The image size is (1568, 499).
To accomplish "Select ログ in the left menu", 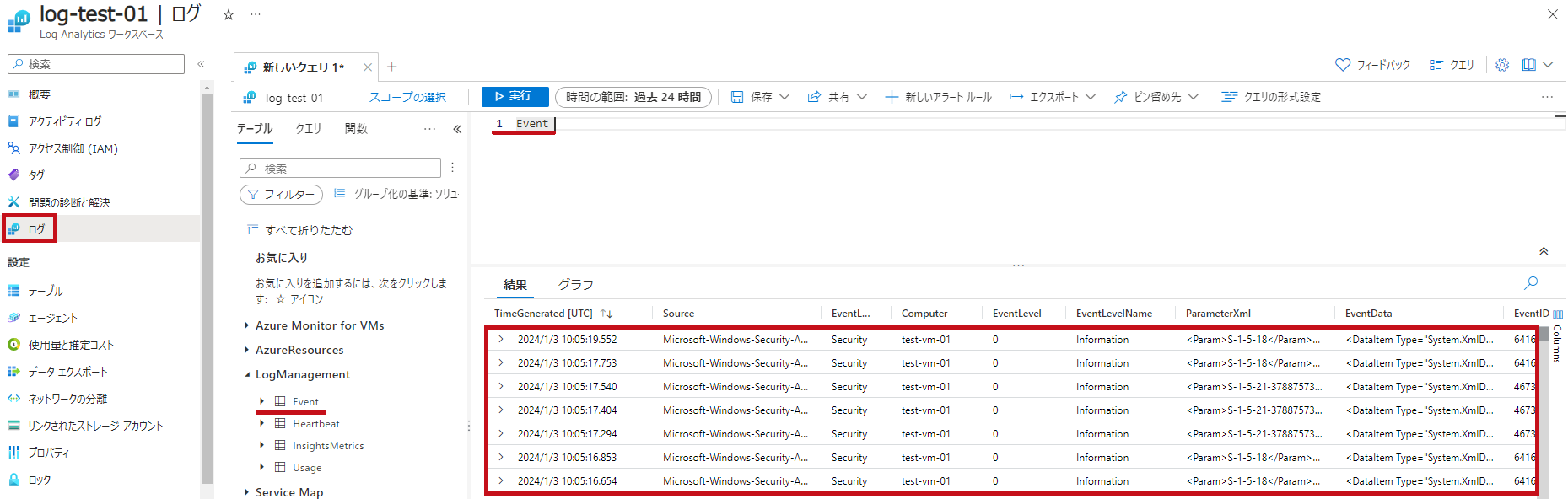I will click(37, 229).
